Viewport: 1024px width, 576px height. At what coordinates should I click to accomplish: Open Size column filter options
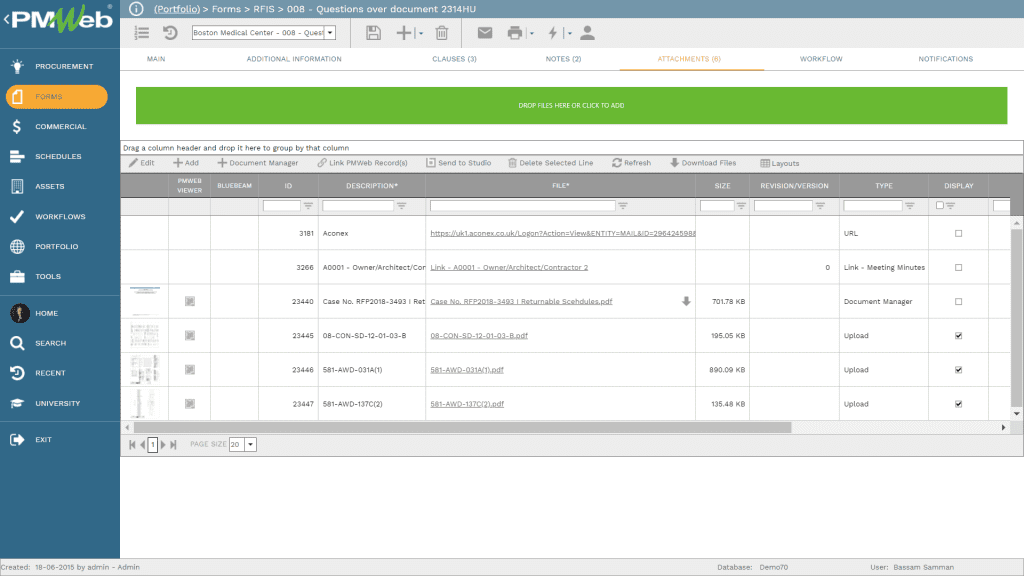click(x=741, y=205)
